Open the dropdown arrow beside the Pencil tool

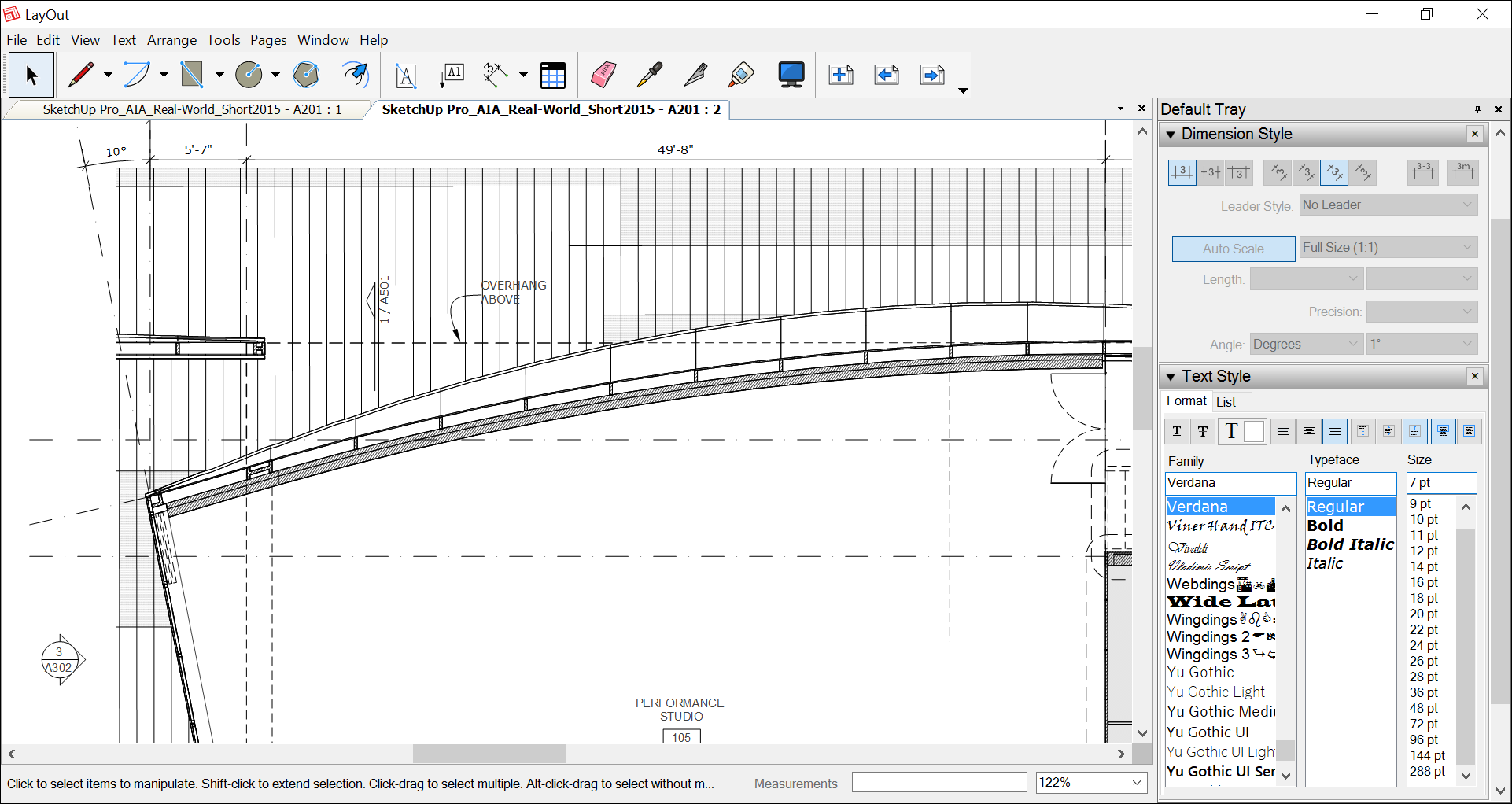click(108, 76)
